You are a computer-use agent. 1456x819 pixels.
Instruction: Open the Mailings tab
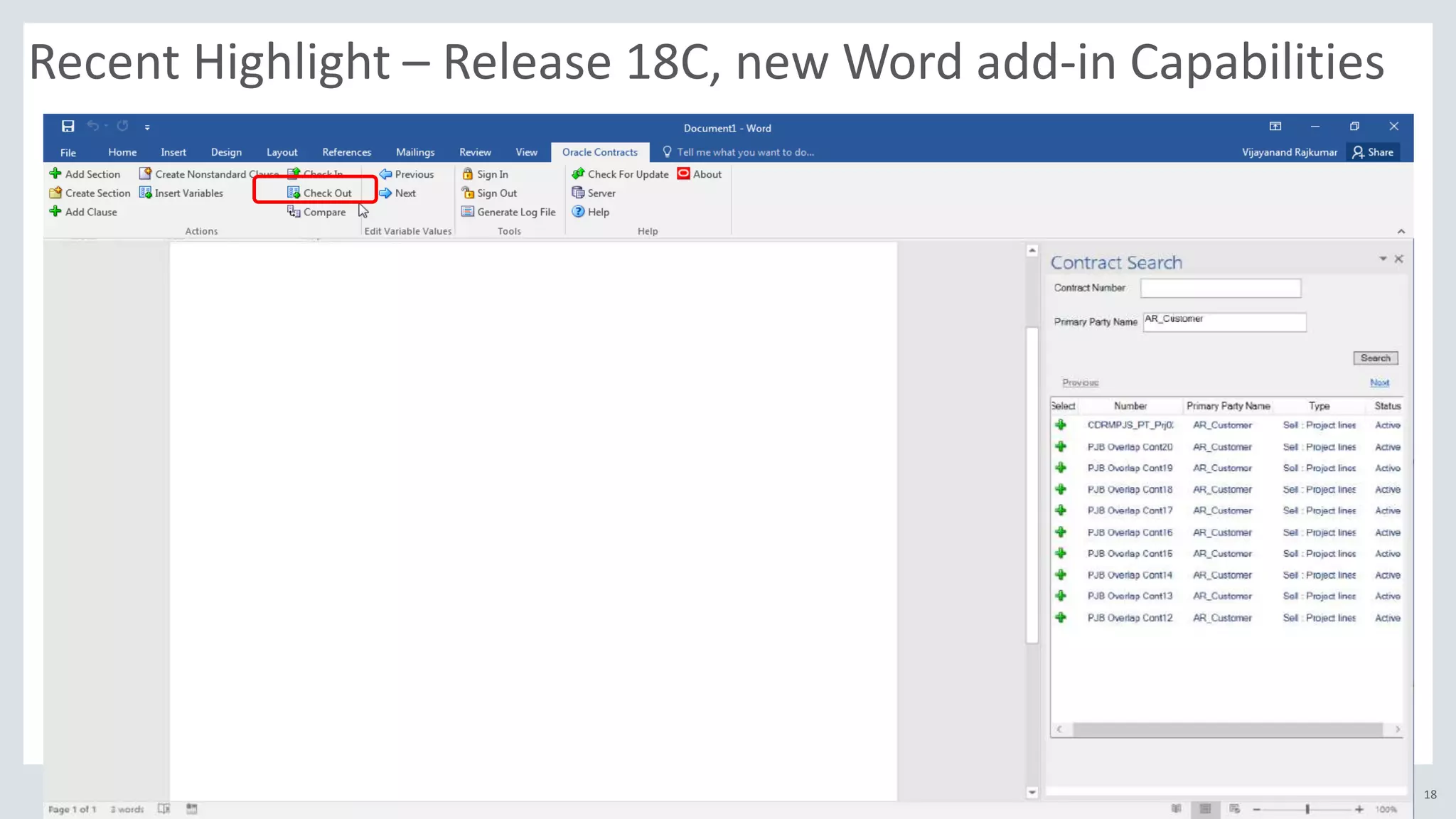click(415, 152)
